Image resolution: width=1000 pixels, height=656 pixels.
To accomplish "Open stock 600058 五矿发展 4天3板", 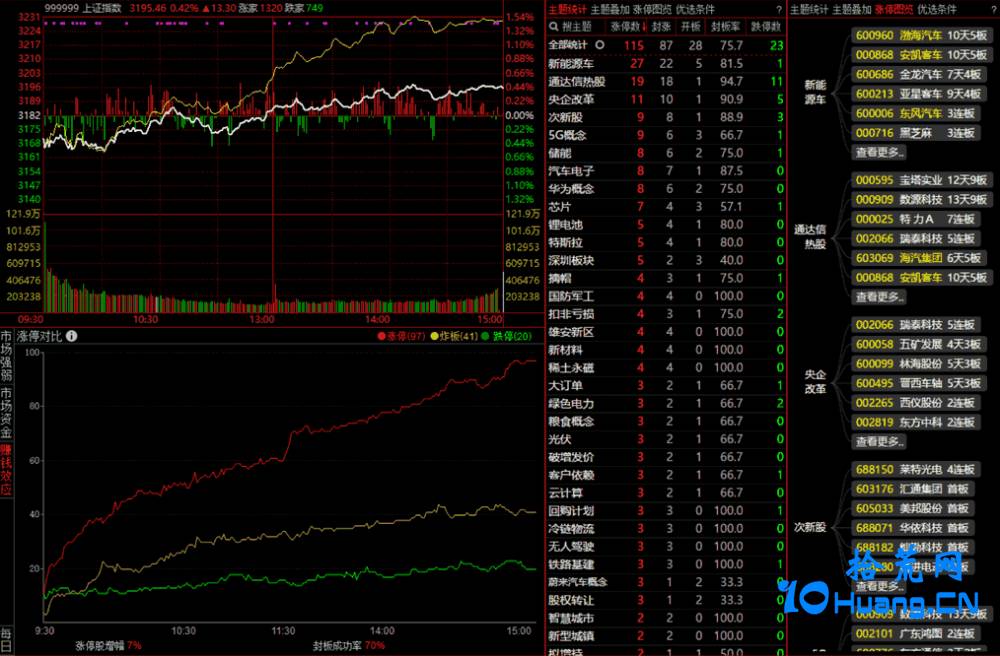I will click(x=918, y=344).
